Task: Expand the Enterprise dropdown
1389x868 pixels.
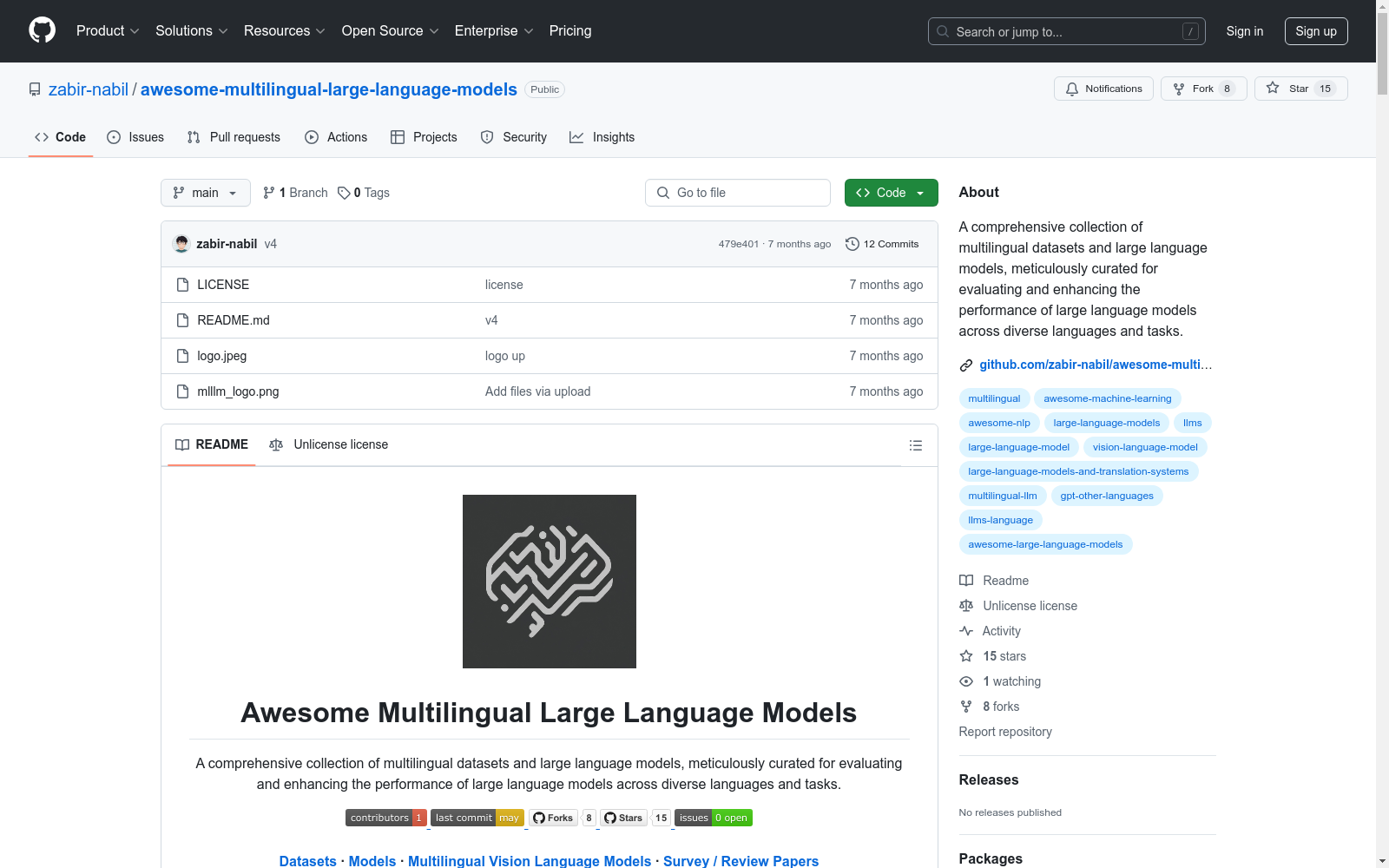Action: click(x=494, y=30)
